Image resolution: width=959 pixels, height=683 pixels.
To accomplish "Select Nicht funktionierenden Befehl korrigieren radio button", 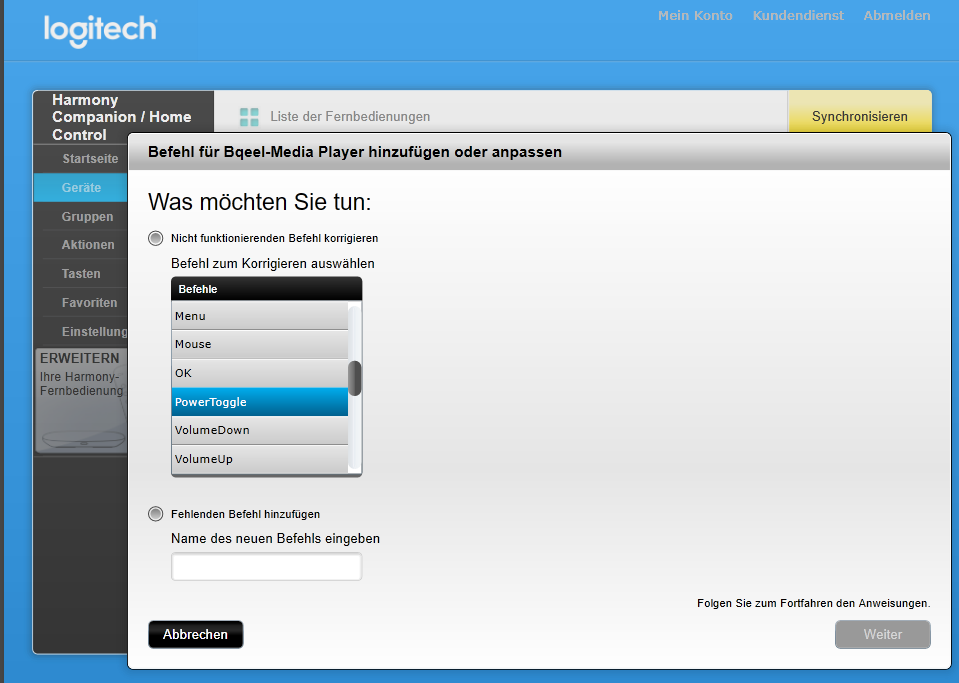I will click(155, 238).
